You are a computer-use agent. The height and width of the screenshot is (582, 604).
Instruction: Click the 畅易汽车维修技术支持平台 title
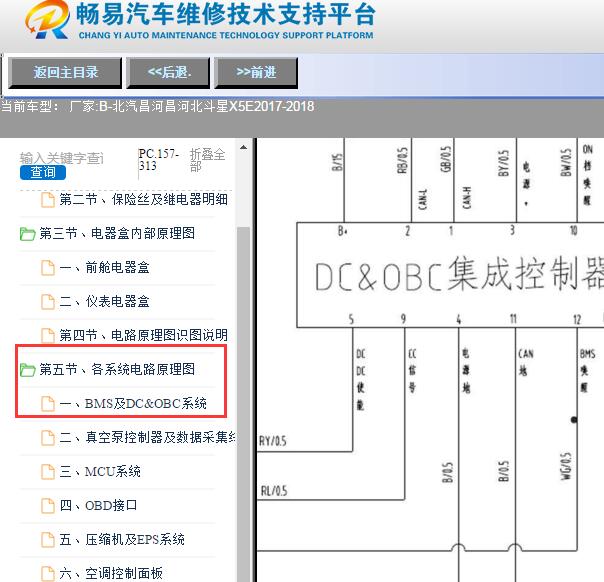coord(226,15)
